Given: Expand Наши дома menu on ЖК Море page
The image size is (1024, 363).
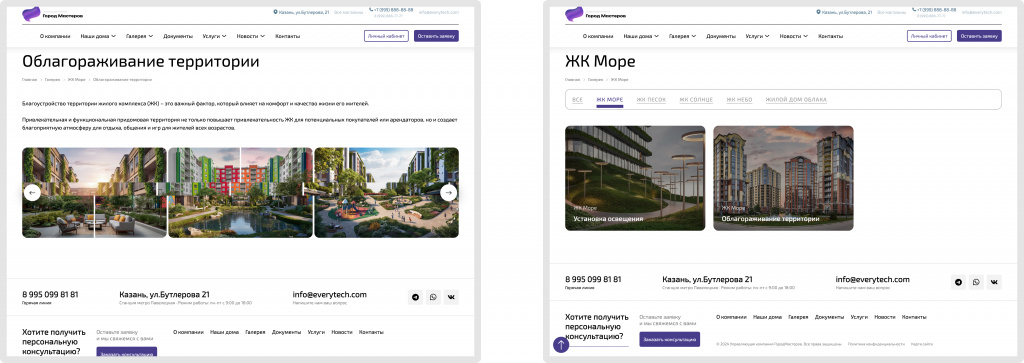Looking at the screenshot, I should pyautogui.click(x=641, y=36).
